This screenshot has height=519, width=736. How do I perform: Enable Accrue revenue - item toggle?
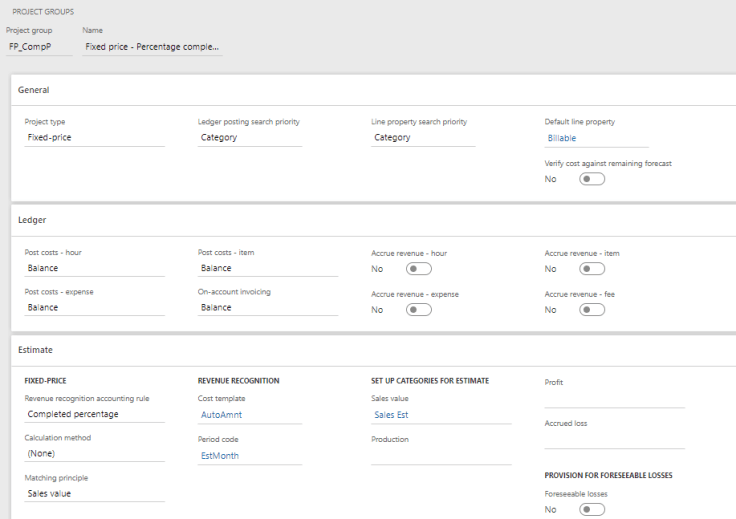[x=592, y=269]
